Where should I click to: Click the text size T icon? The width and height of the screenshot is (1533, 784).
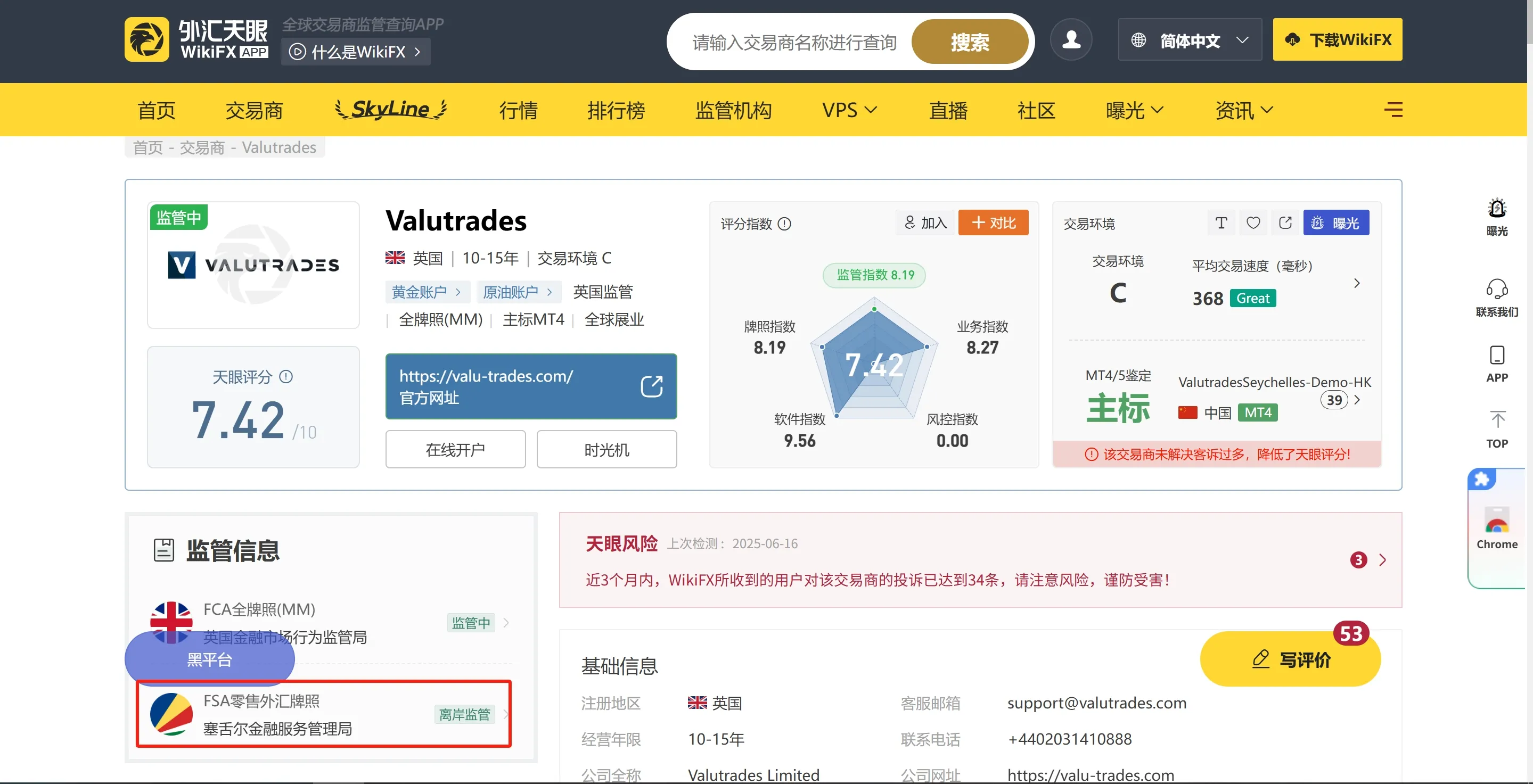pyautogui.click(x=1221, y=223)
